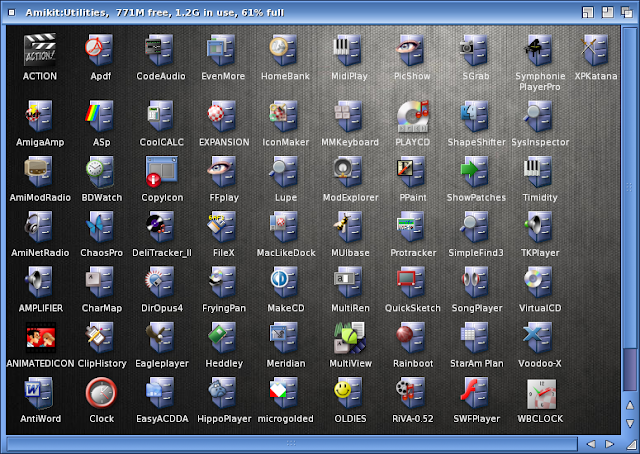Click the vertical scrollbar down arrow
This screenshot has height=454, width=640.
click(630, 424)
